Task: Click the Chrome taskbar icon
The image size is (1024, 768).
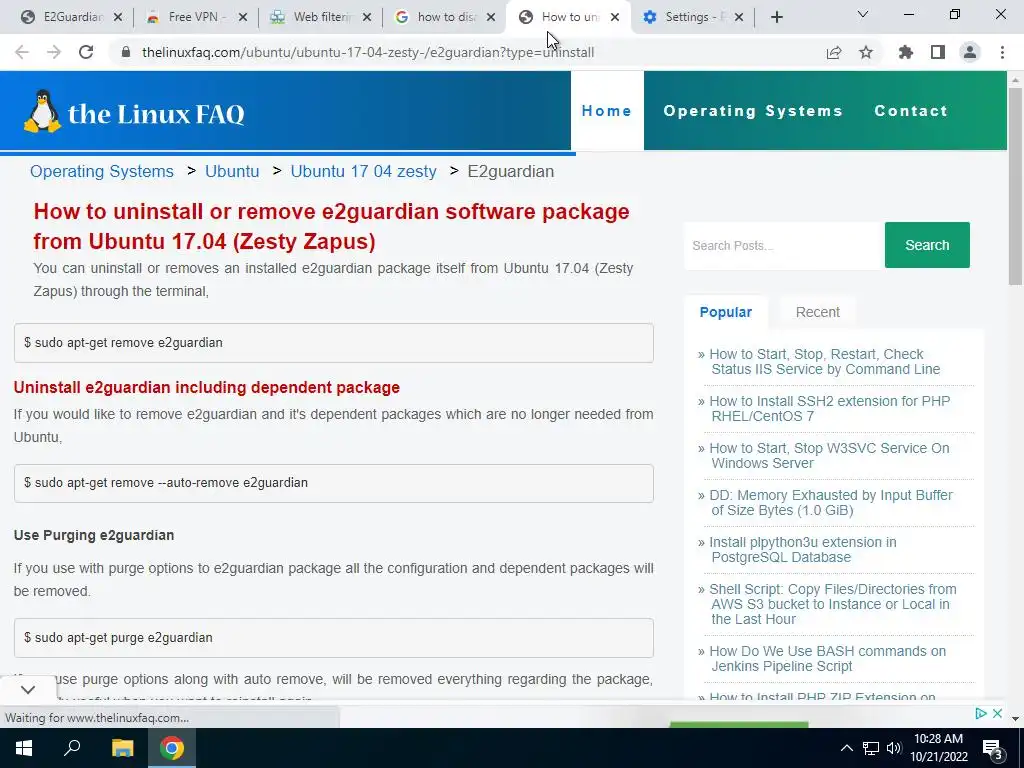Action: coord(172,748)
